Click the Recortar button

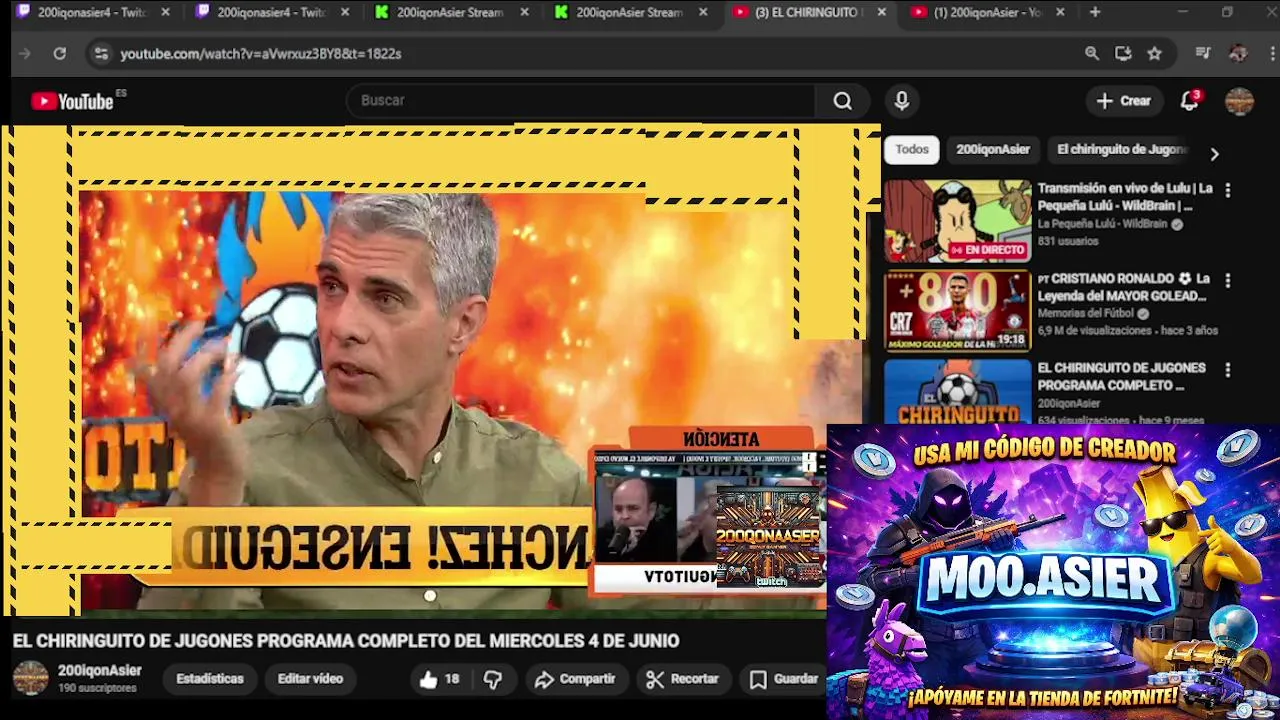tap(683, 679)
